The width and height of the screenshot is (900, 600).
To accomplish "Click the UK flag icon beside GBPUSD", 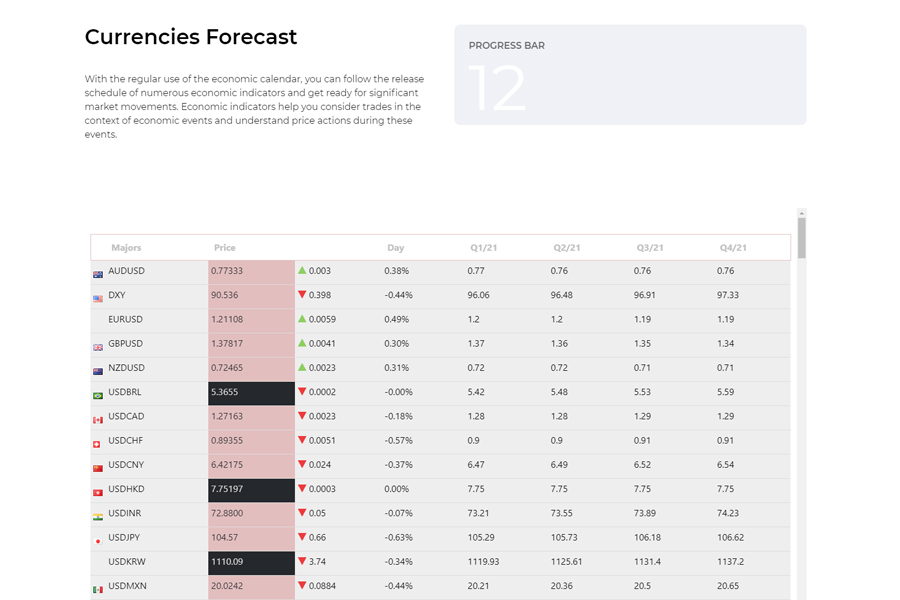I will [x=98, y=346].
